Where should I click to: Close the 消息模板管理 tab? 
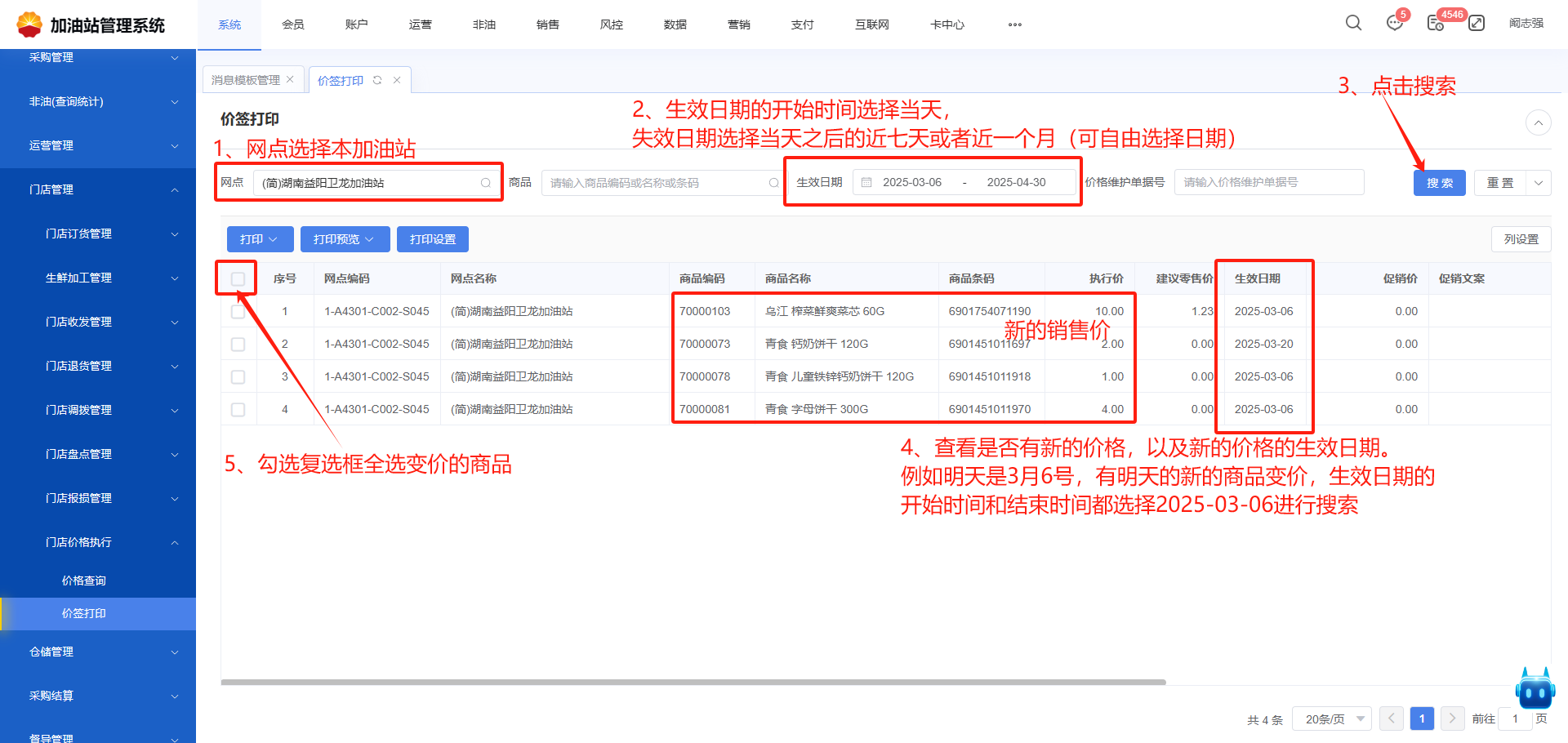290,80
